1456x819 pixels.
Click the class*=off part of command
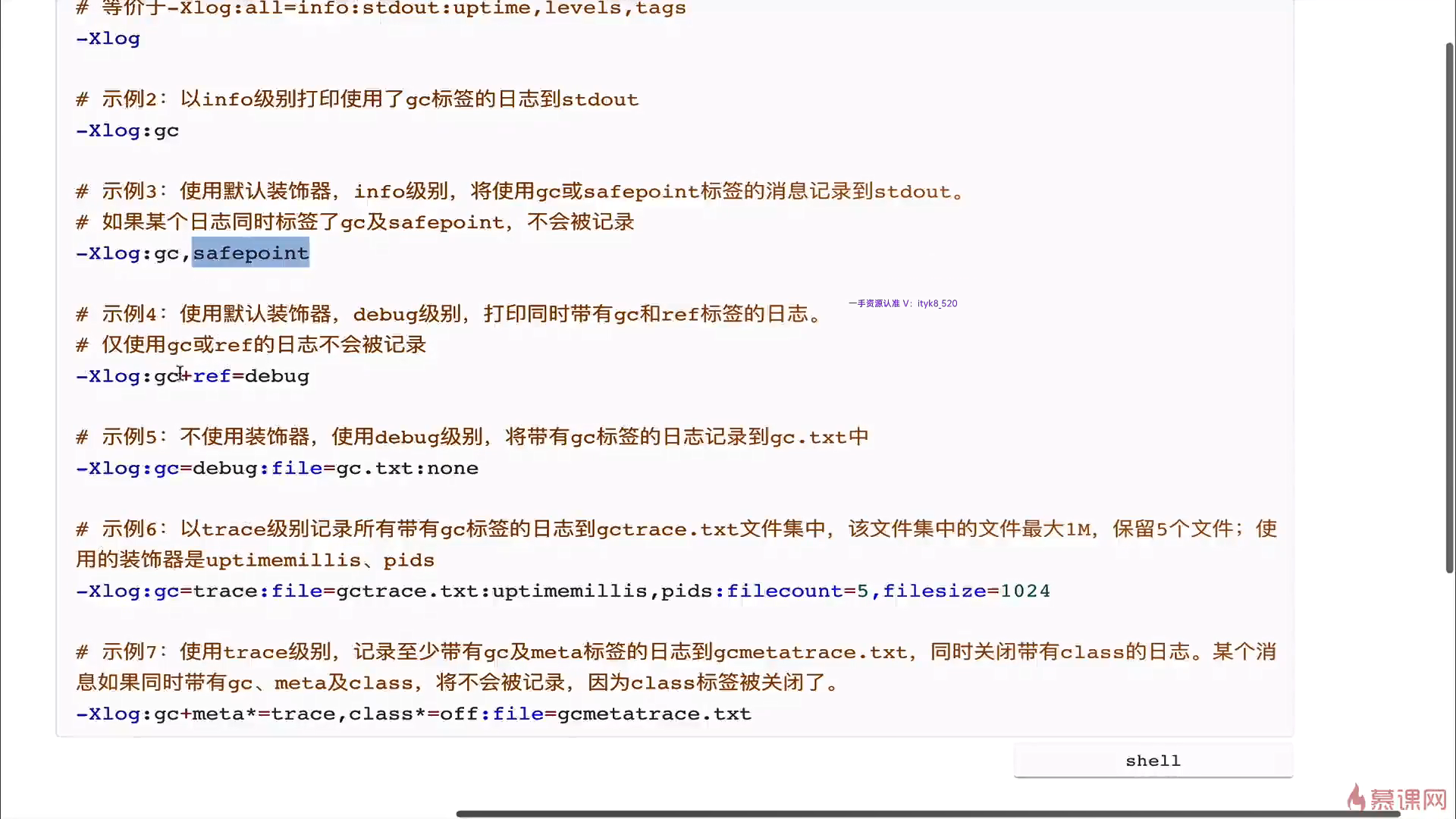coord(413,714)
